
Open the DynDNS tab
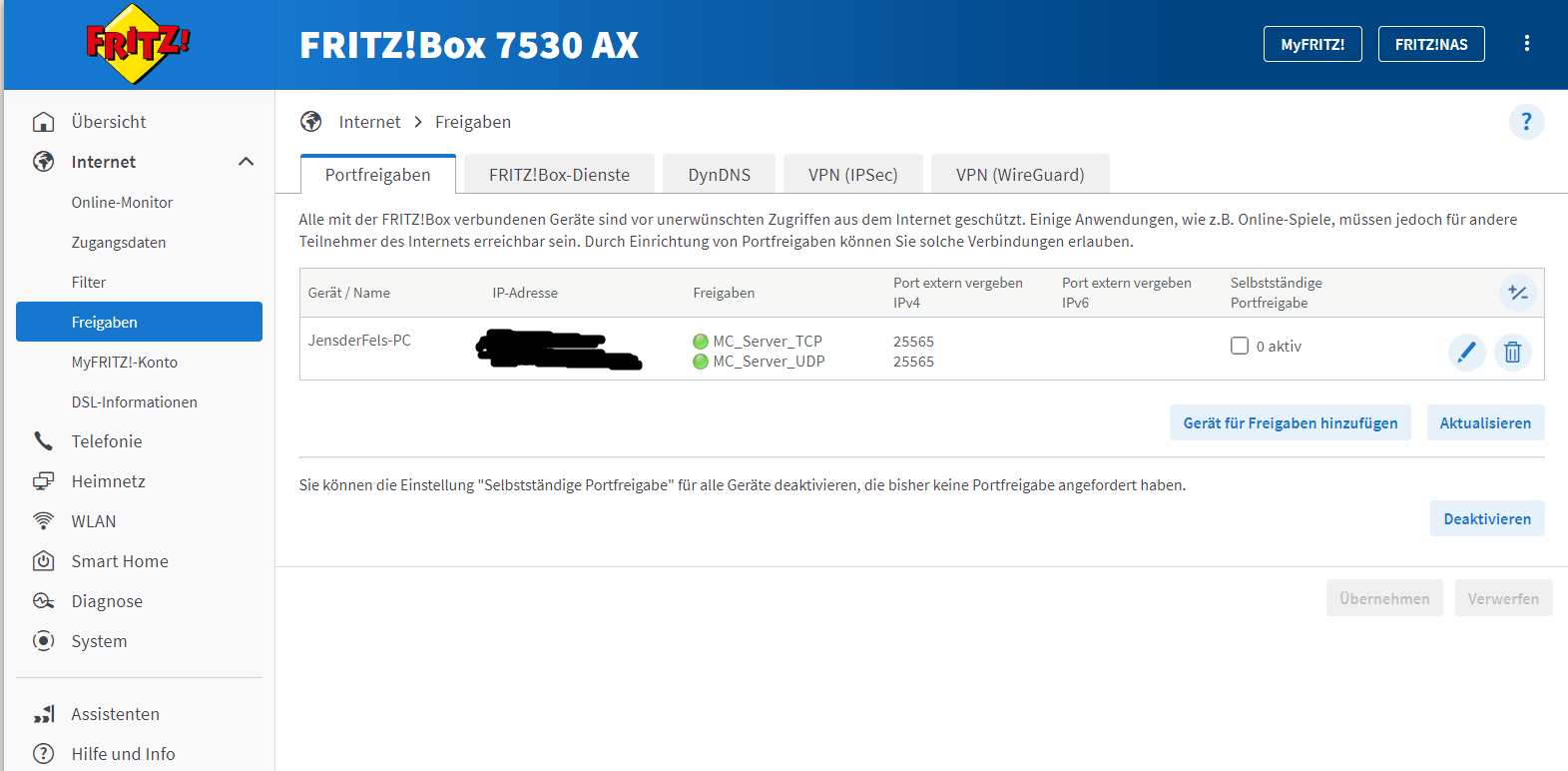[720, 175]
